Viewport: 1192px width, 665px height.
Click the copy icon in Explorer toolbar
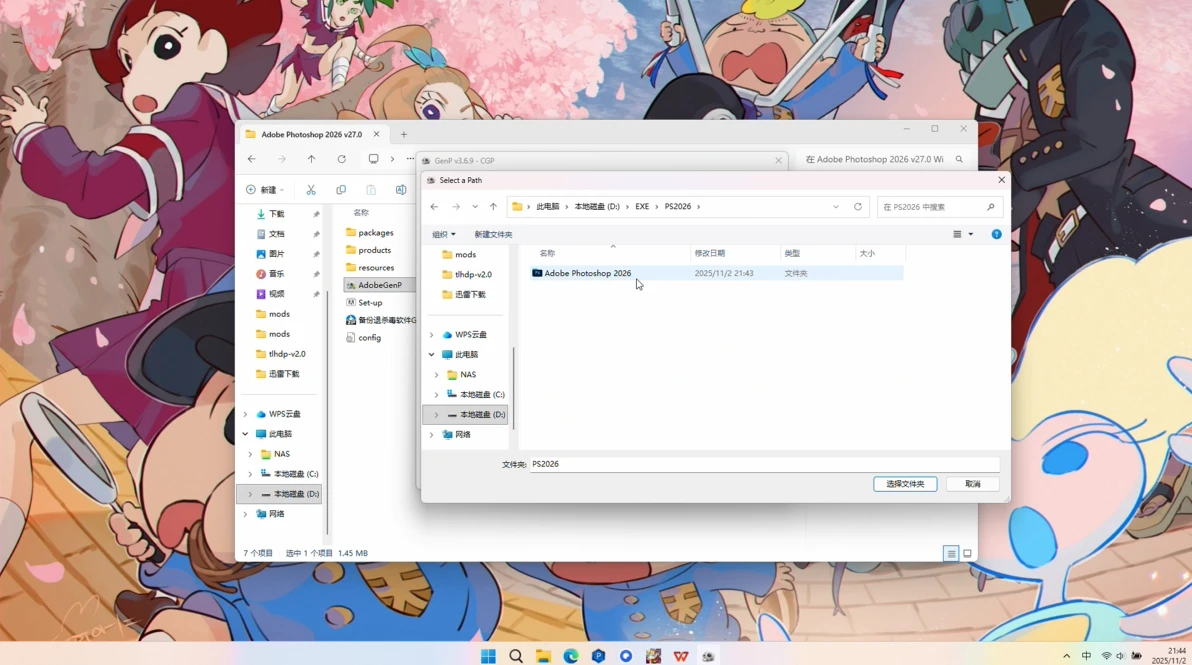click(340, 189)
